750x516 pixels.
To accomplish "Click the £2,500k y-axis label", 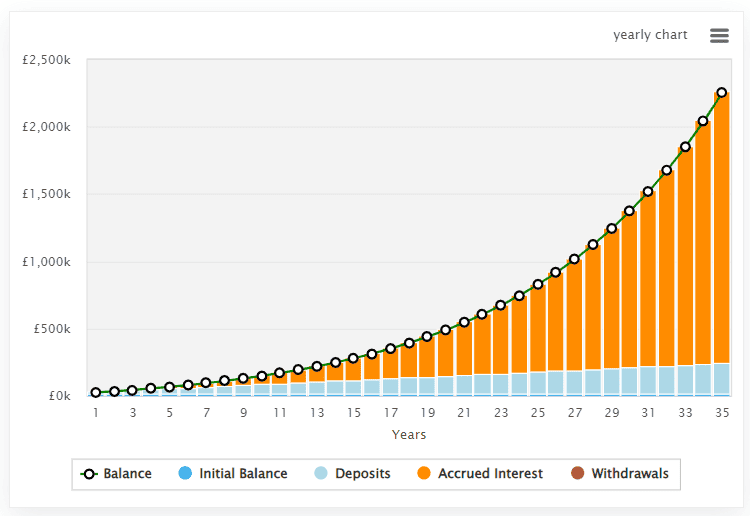I will pyautogui.click(x=46, y=60).
